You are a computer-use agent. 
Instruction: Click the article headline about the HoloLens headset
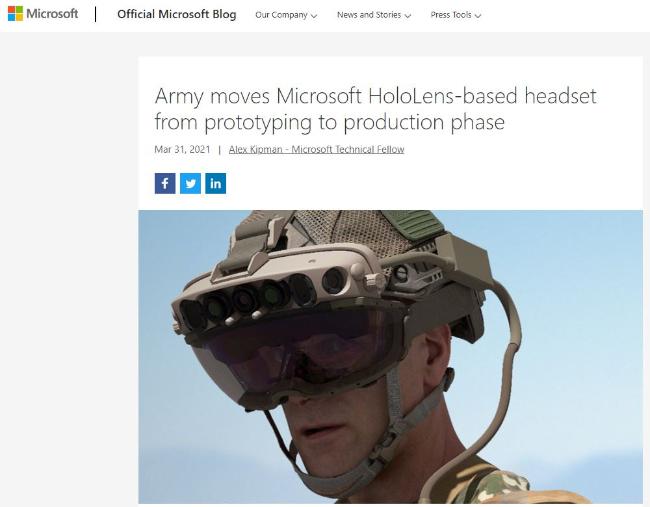(375, 109)
